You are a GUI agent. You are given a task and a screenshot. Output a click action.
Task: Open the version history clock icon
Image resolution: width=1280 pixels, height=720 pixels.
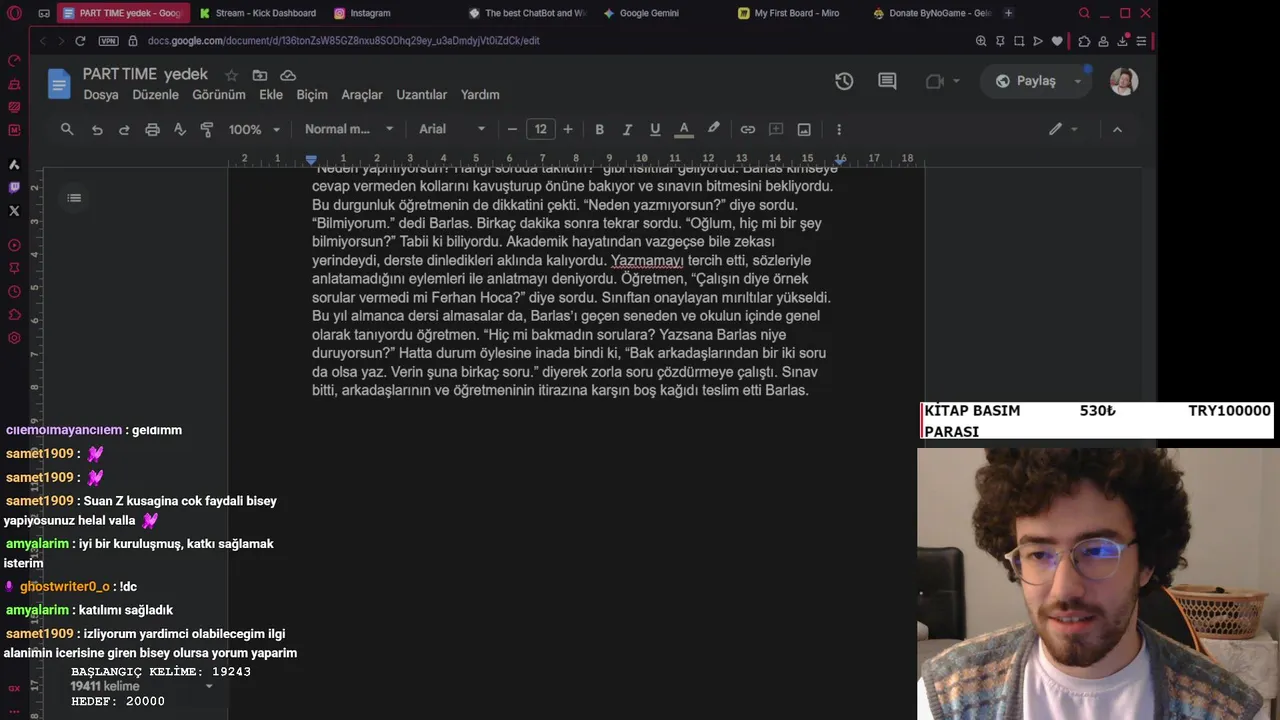844,81
